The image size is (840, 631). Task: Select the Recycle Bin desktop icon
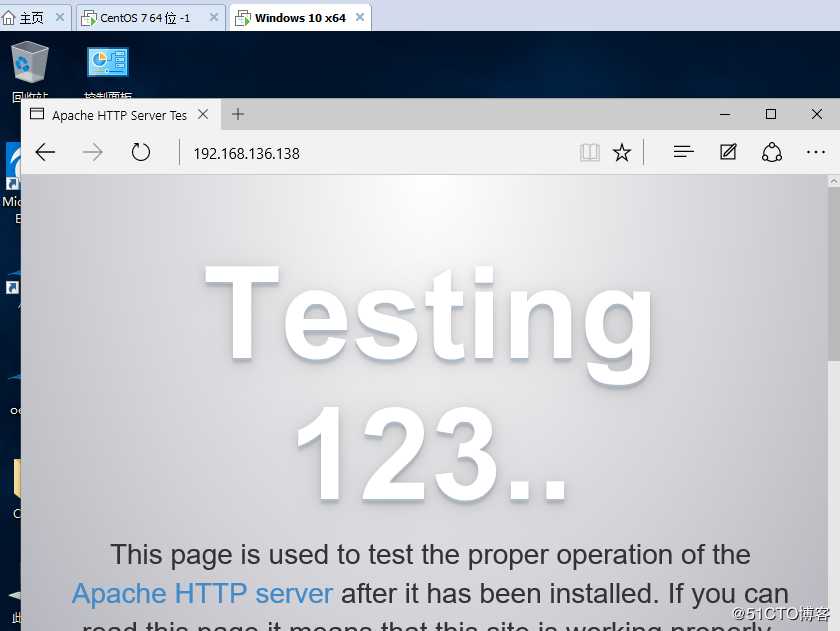pyautogui.click(x=29, y=70)
